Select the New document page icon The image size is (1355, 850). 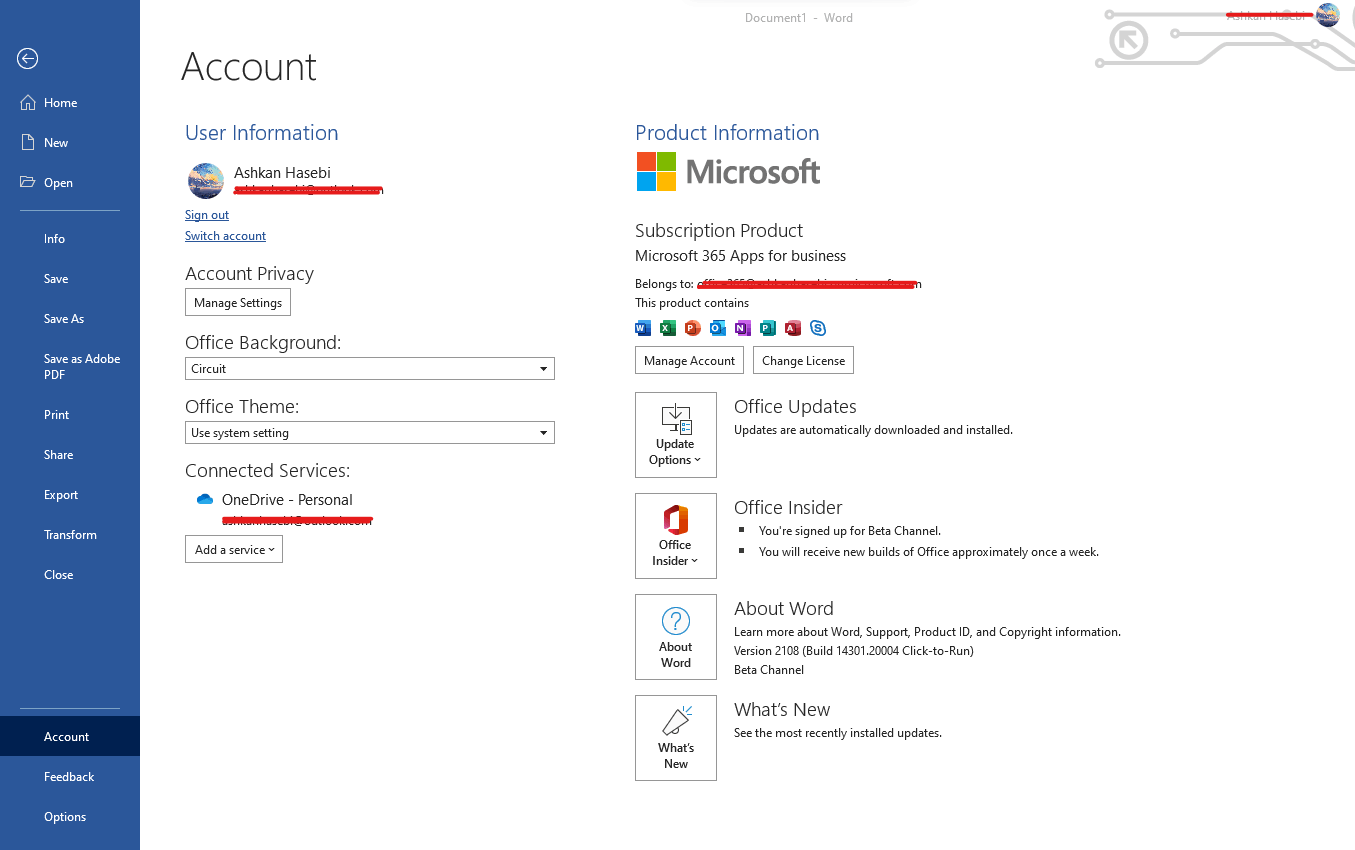tap(28, 143)
